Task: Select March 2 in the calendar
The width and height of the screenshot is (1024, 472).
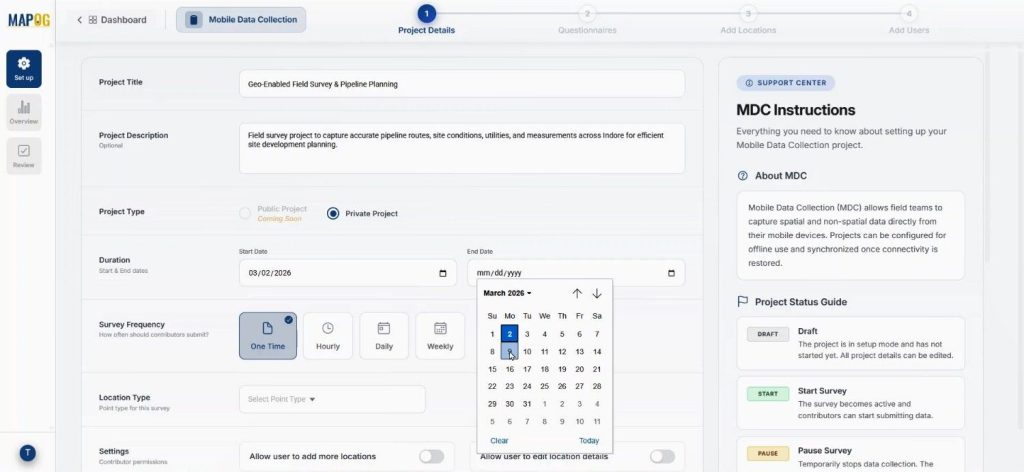Action: (509, 334)
